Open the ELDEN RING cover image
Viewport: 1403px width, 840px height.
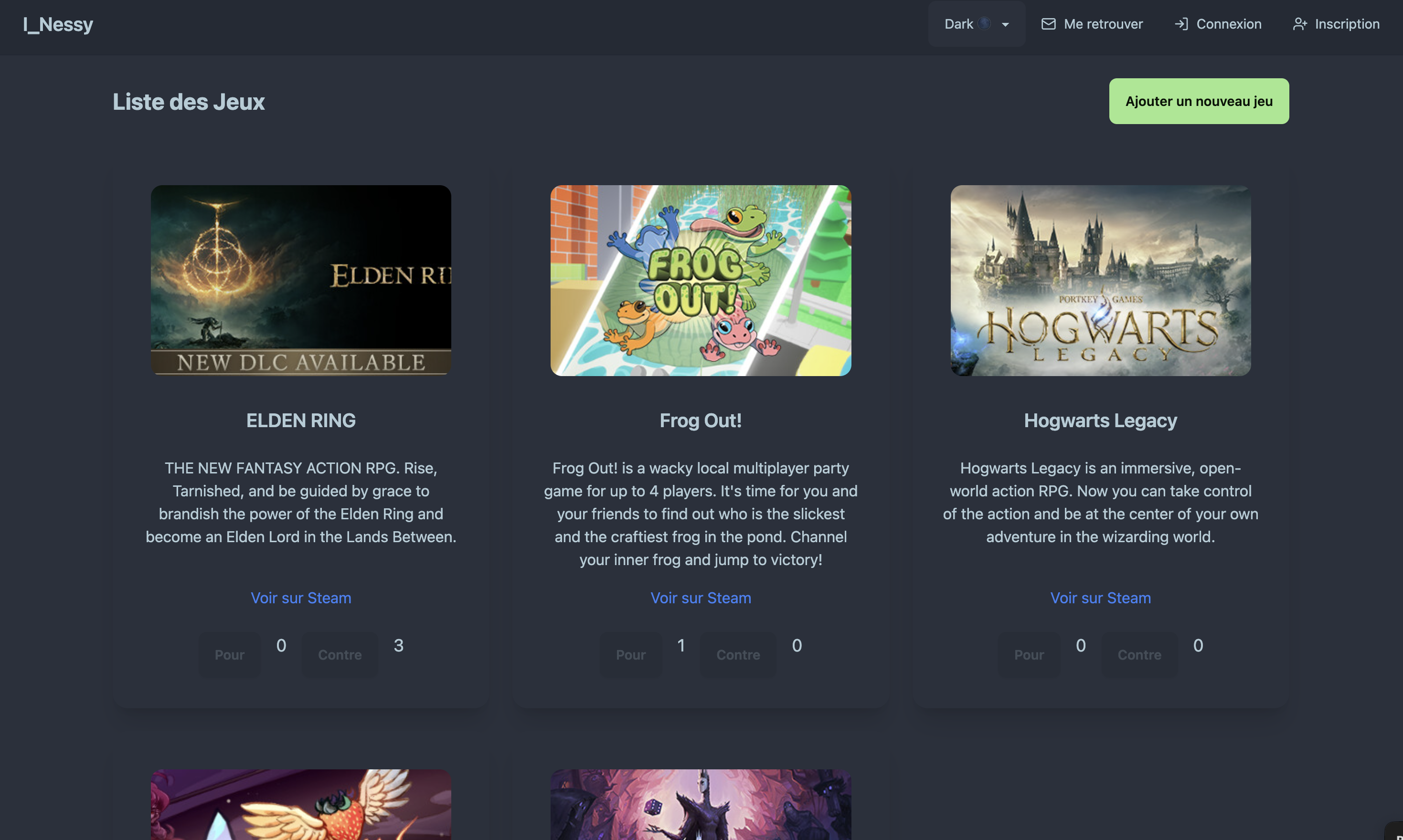pos(301,280)
